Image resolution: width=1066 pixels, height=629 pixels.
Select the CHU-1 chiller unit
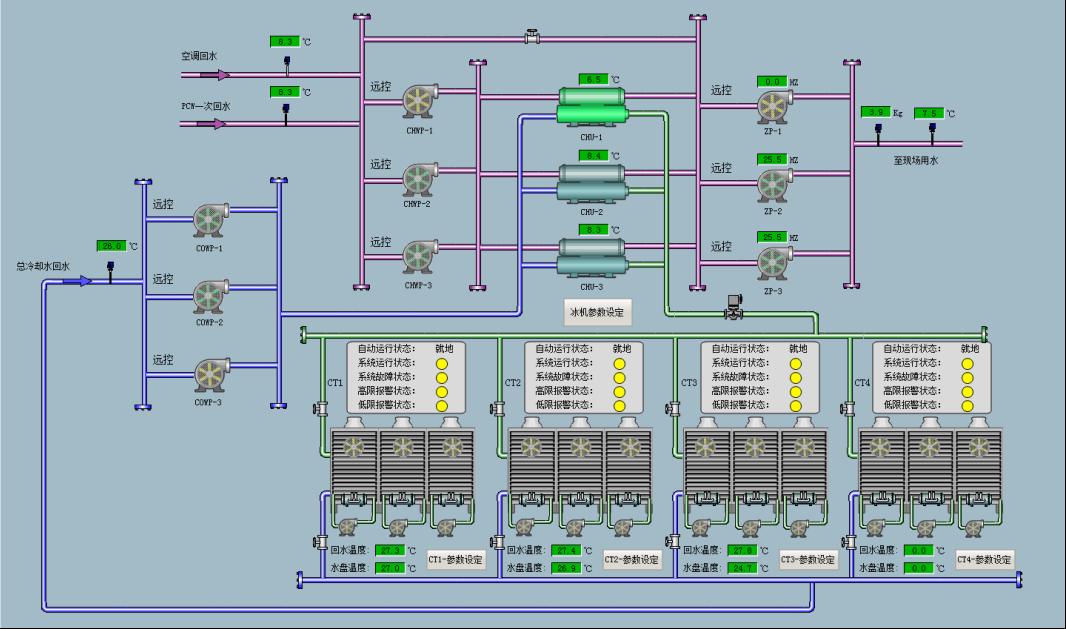click(591, 106)
